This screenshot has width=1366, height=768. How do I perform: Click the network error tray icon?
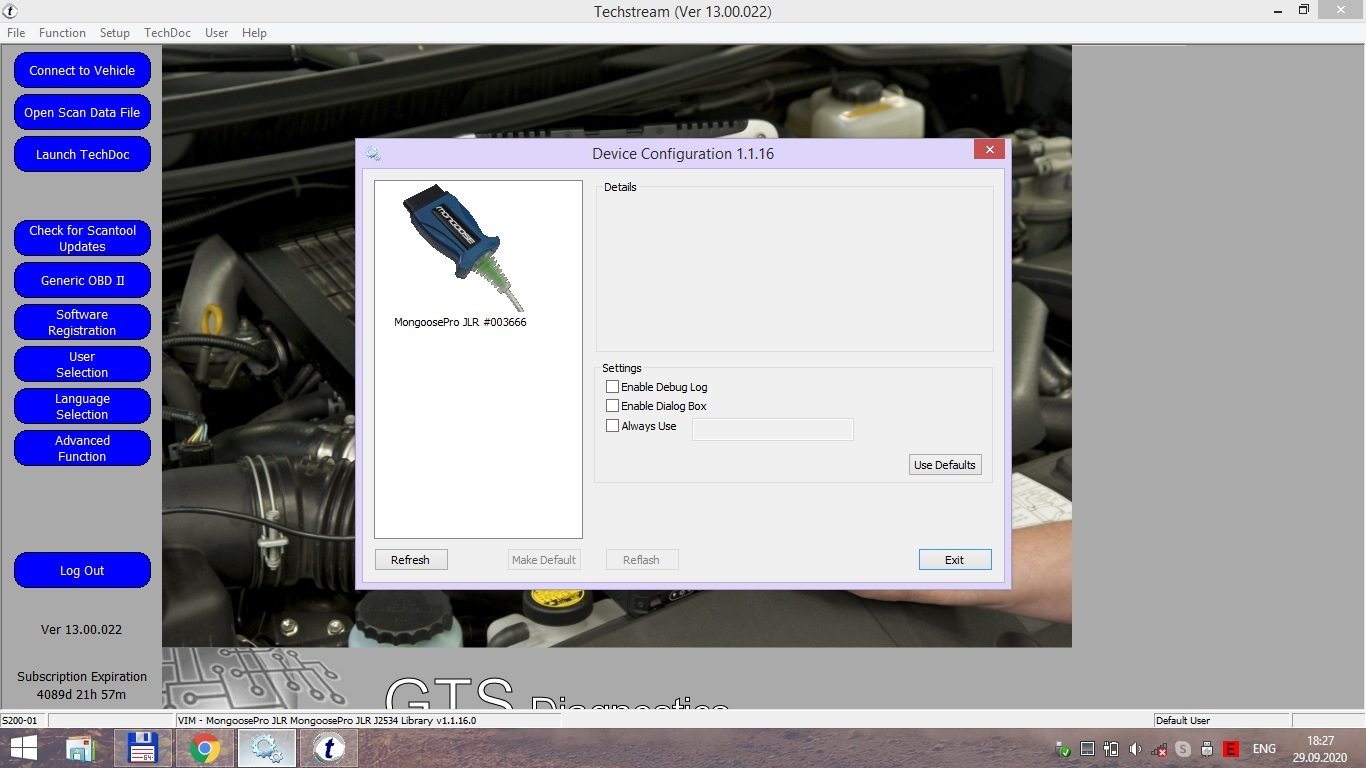click(1159, 749)
